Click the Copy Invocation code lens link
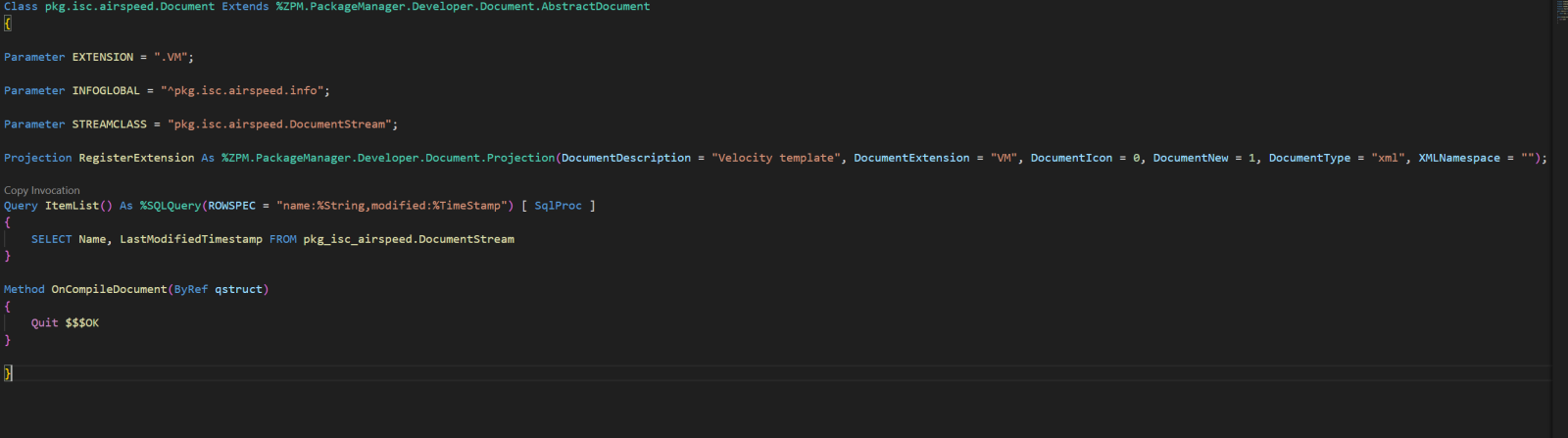 coord(42,190)
